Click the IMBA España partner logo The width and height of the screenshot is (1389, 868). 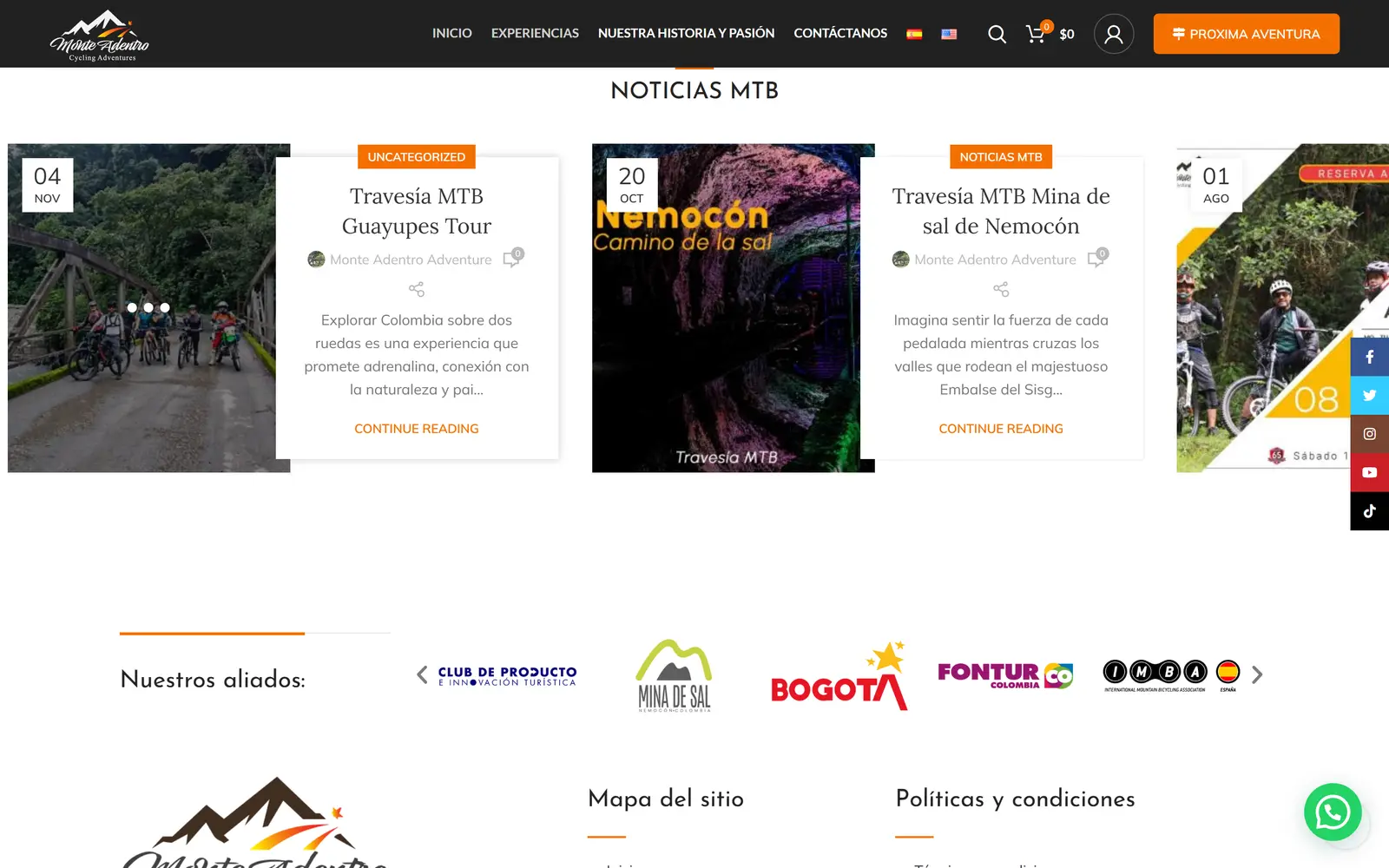click(1171, 675)
